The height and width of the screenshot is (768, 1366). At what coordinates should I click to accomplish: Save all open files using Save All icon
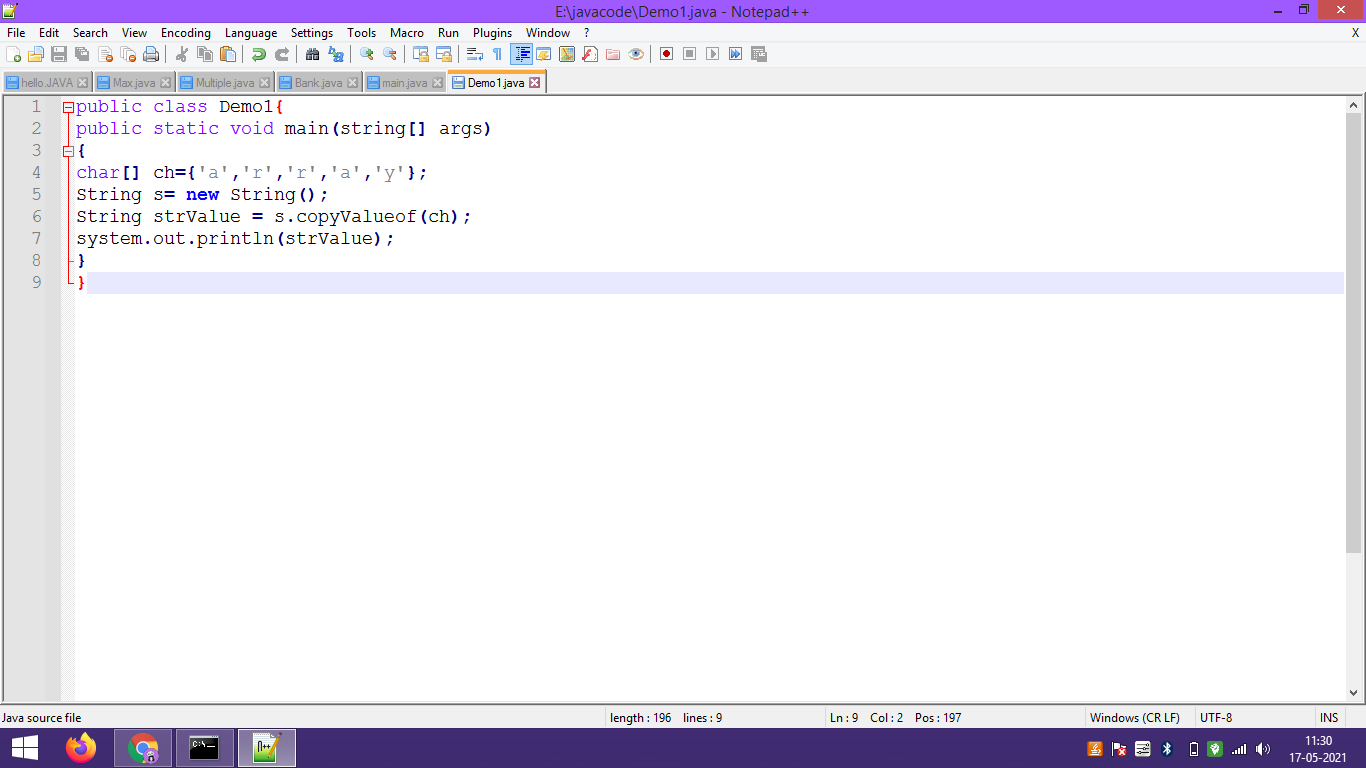79,54
